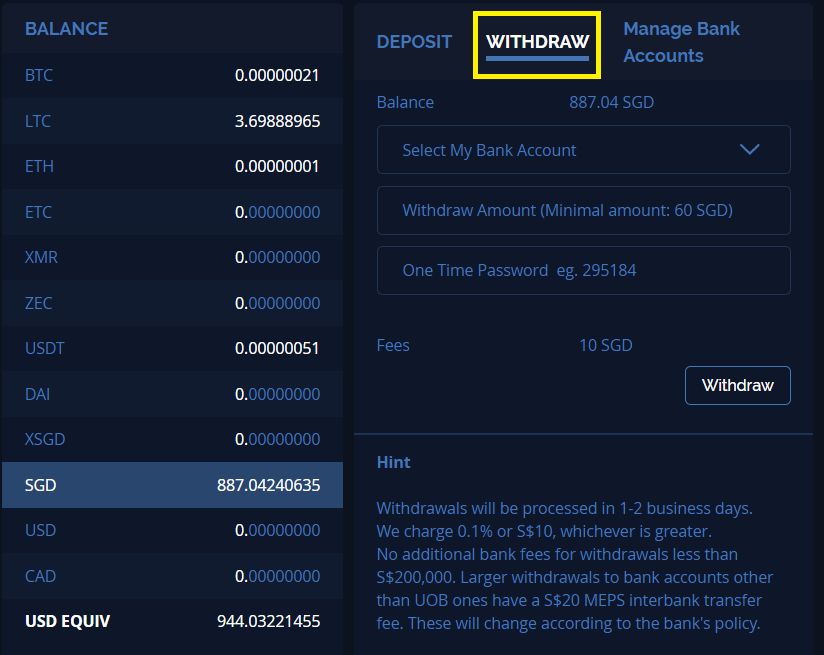824x655 pixels.
Task: Switch to the DEPOSIT tab
Action: 414,42
